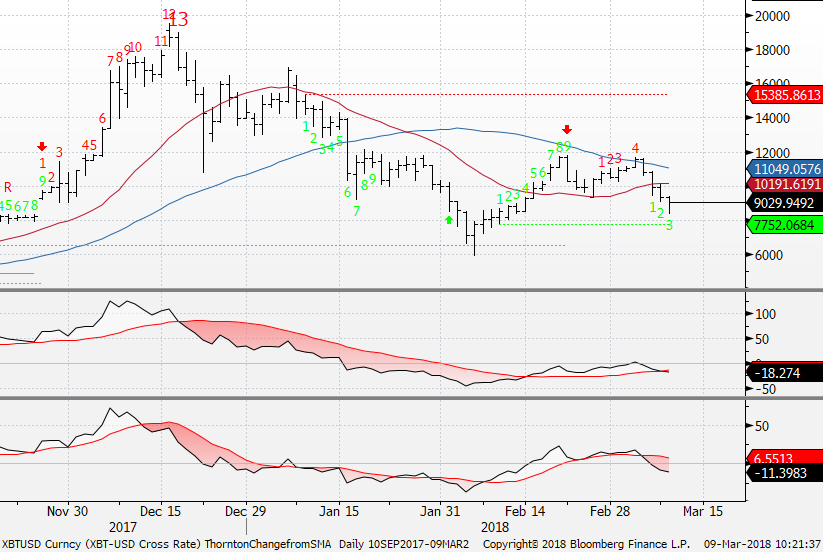Click the XBTUSD Curncy ticker text
This screenshot has height=552, width=823.
41,544
